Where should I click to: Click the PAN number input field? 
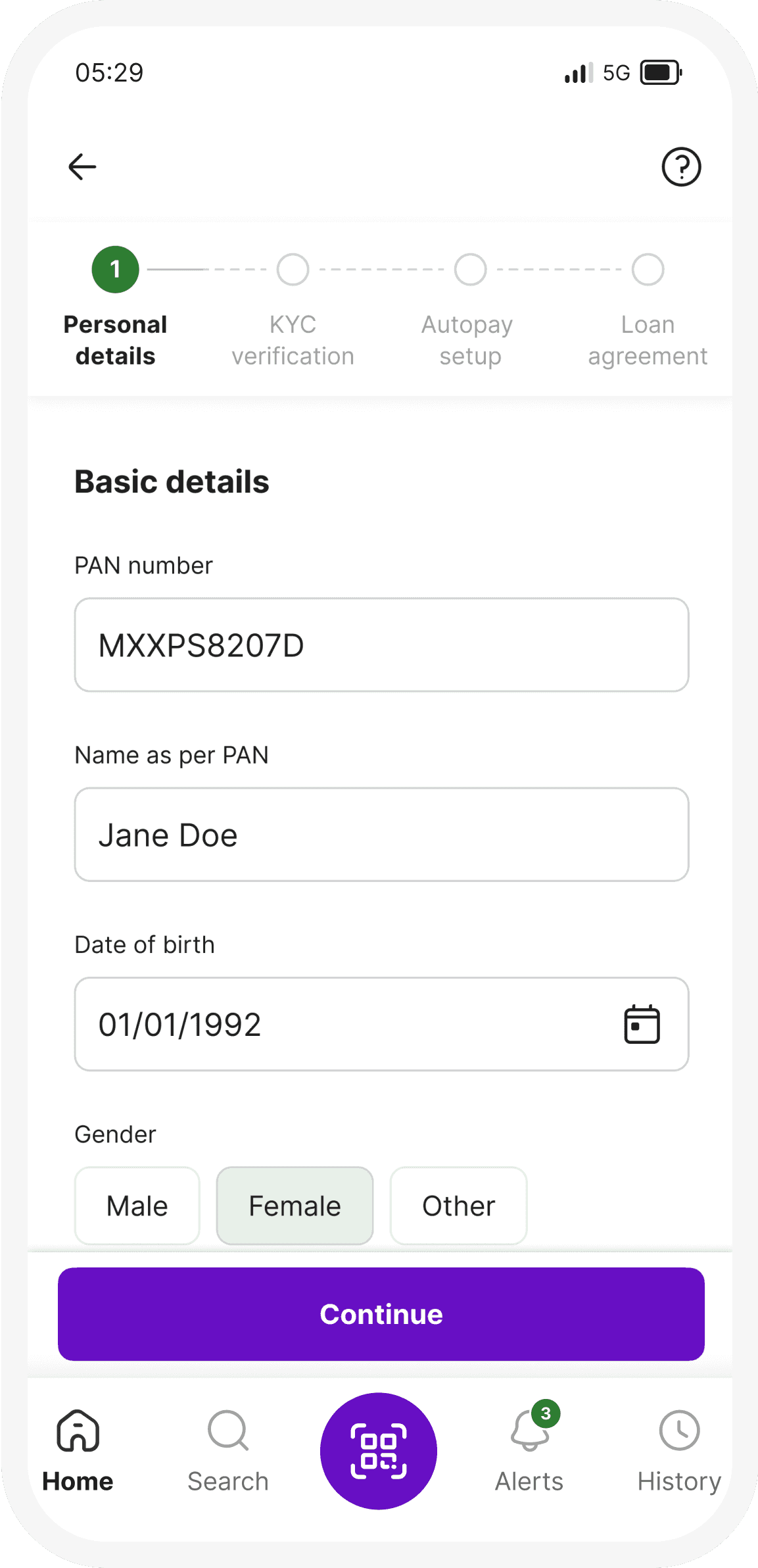(x=381, y=645)
